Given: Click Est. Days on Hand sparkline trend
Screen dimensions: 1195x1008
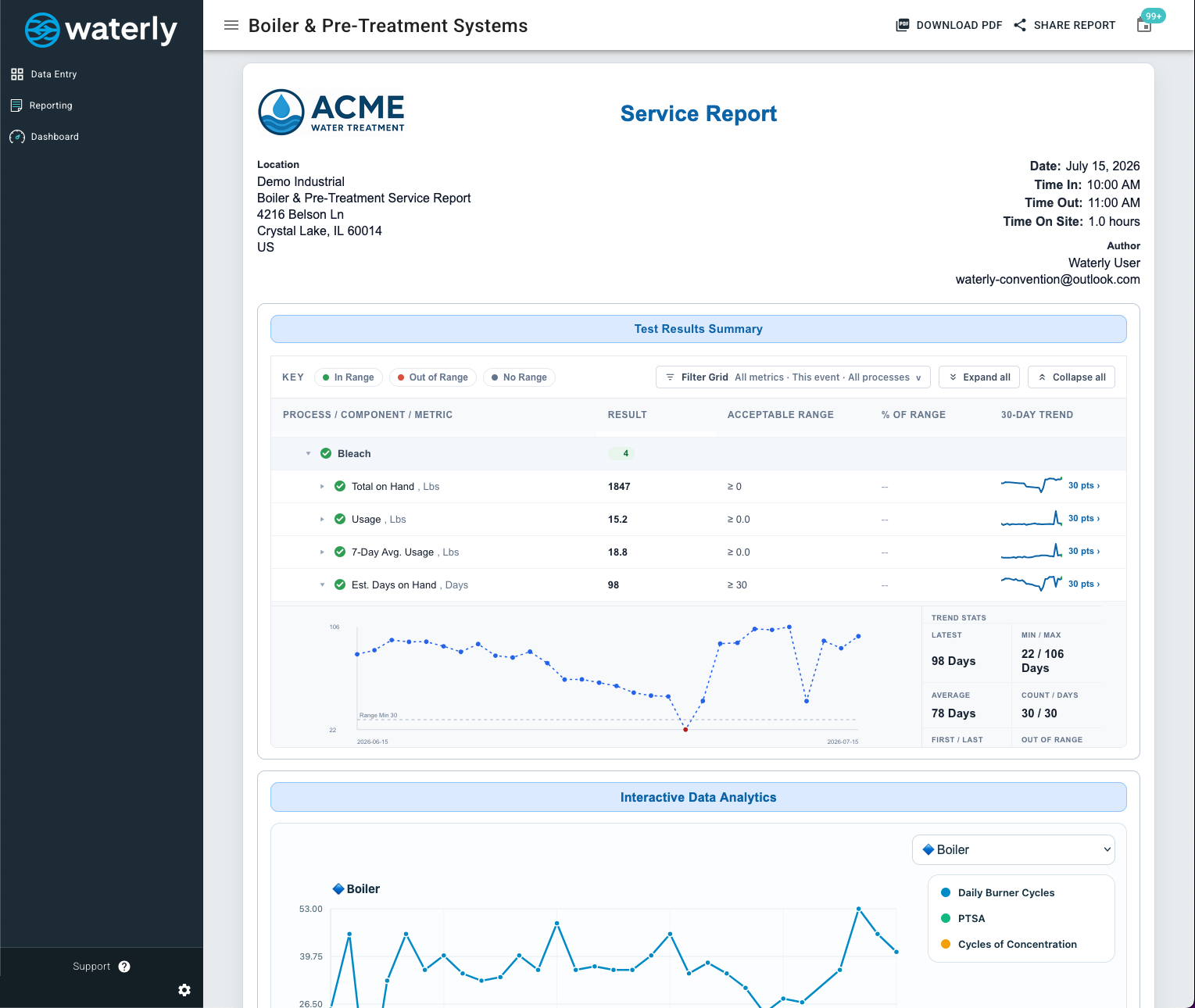Looking at the screenshot, I should (1032, 583).
